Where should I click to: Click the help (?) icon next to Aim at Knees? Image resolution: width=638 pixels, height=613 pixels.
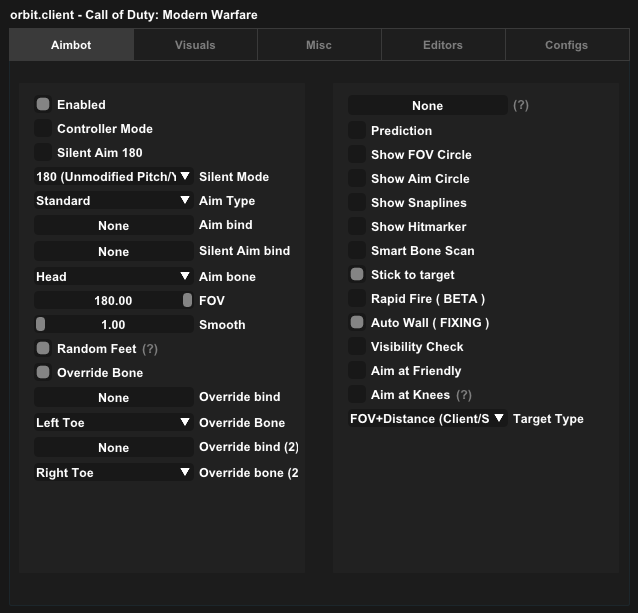(x=464, y=395)
